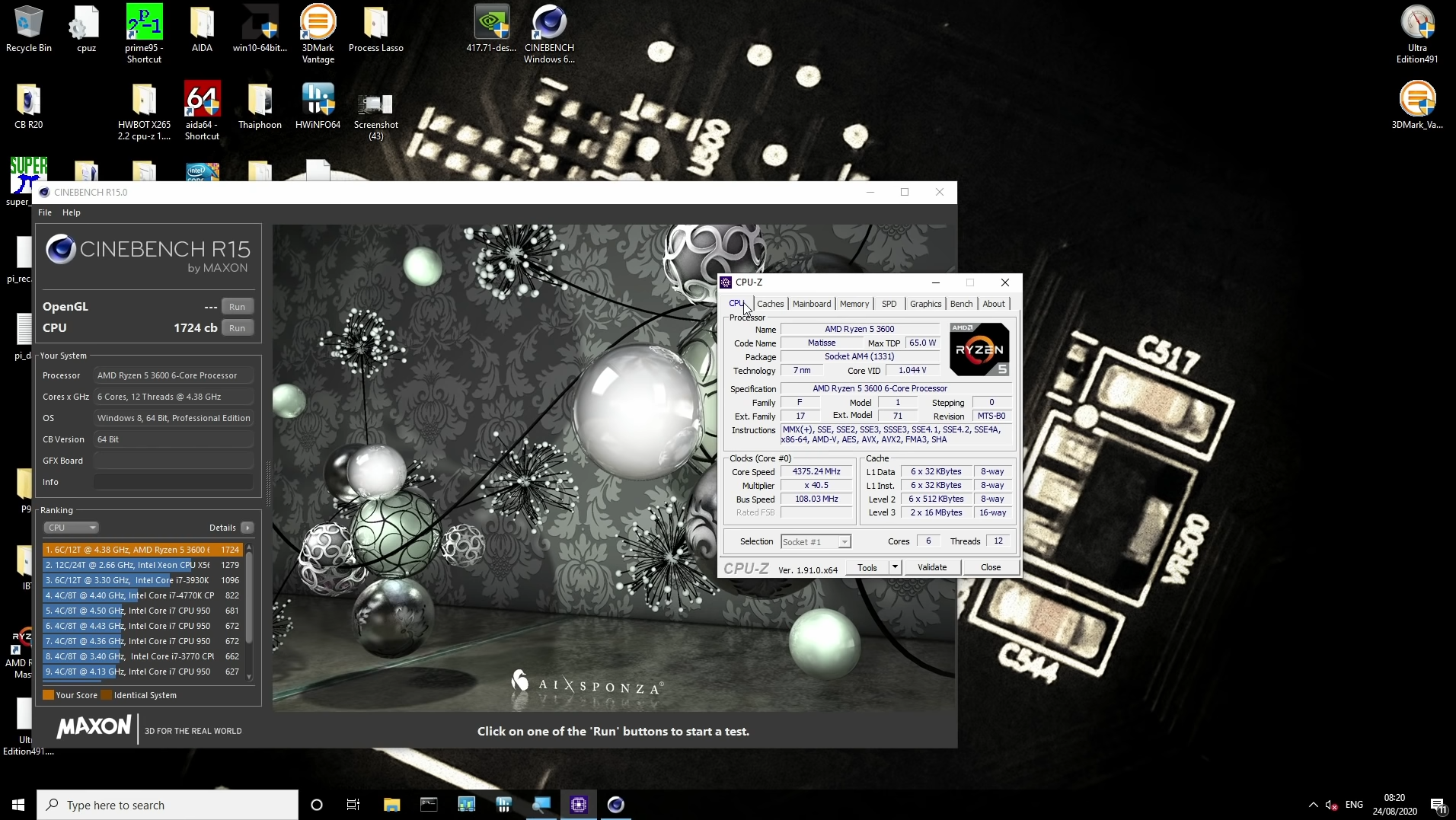Select the i7-3930K 1096 ranking row
Screen dimensions: 1456x820
(x=142, y=580)
